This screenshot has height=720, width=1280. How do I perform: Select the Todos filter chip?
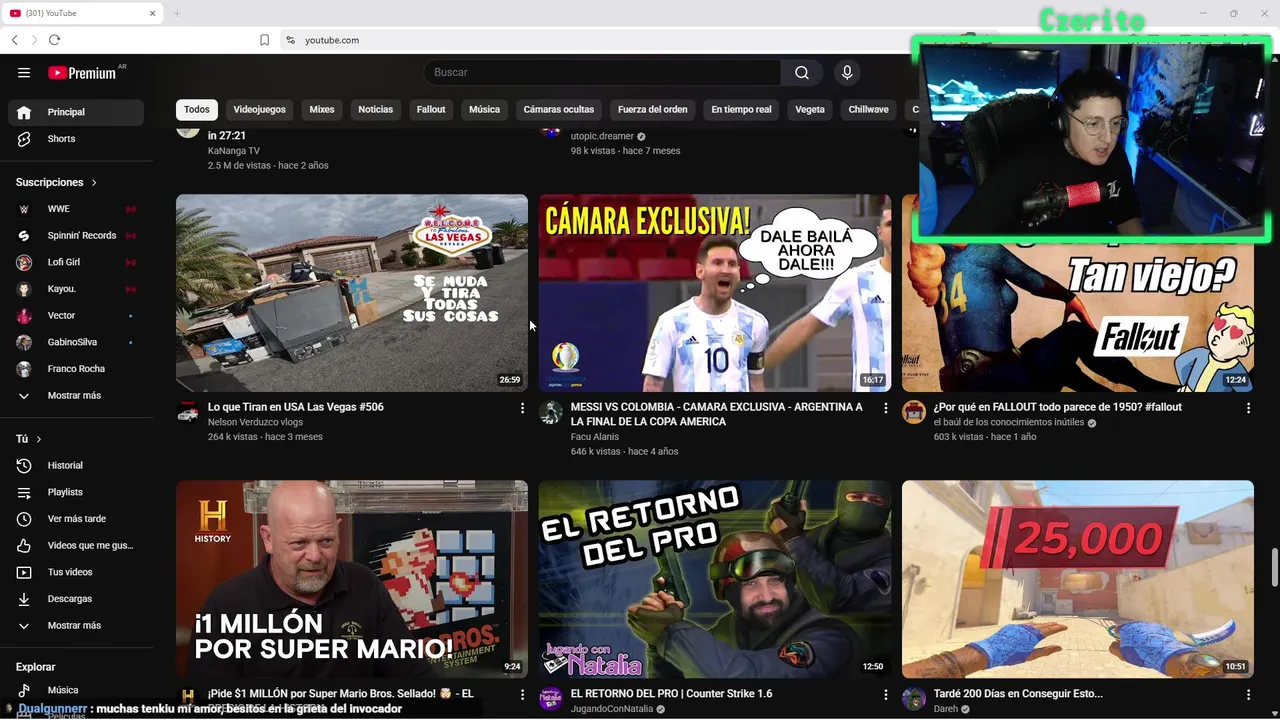click(197, 110)
